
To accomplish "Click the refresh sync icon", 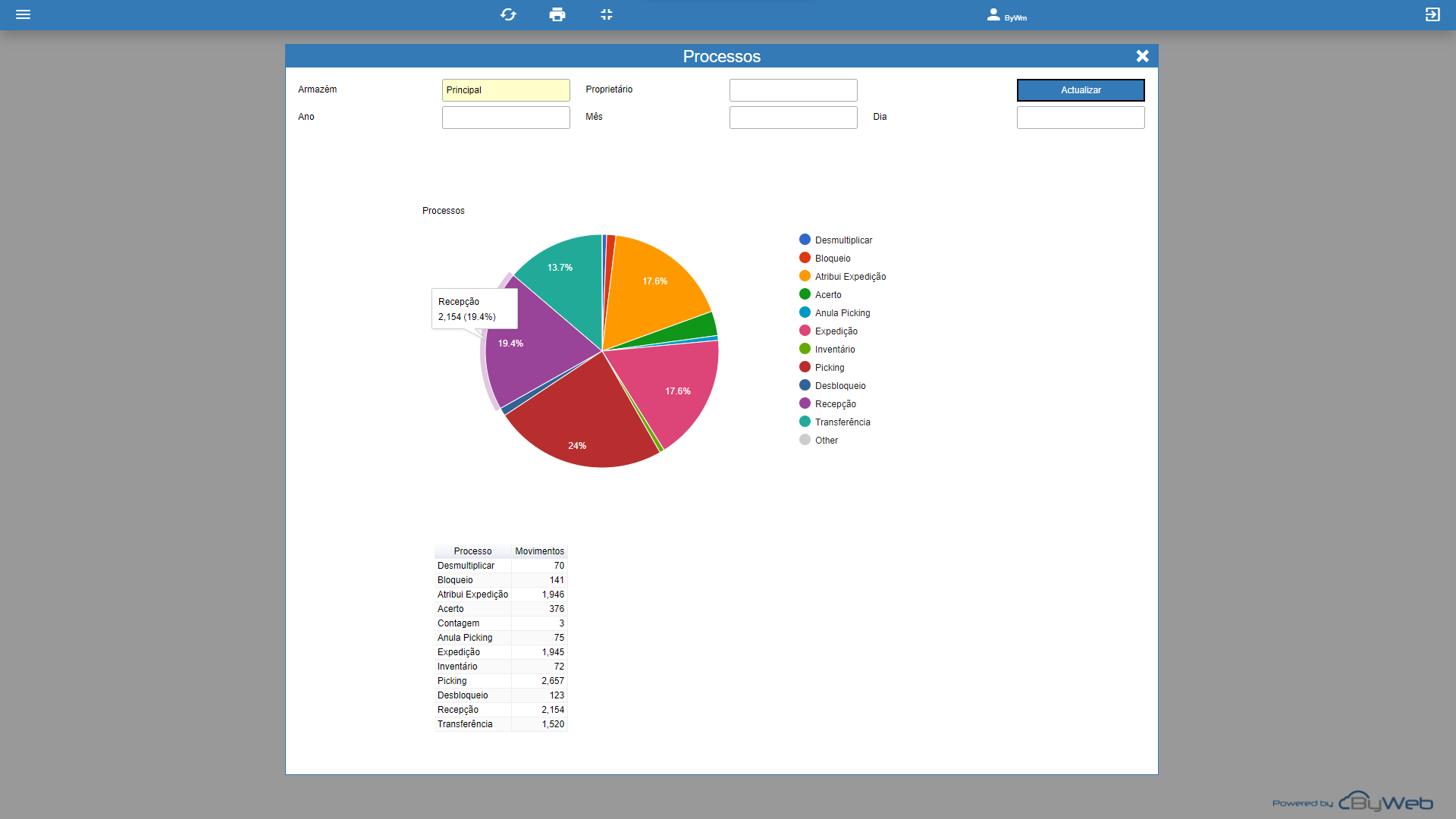I will [x=508, y=14].
